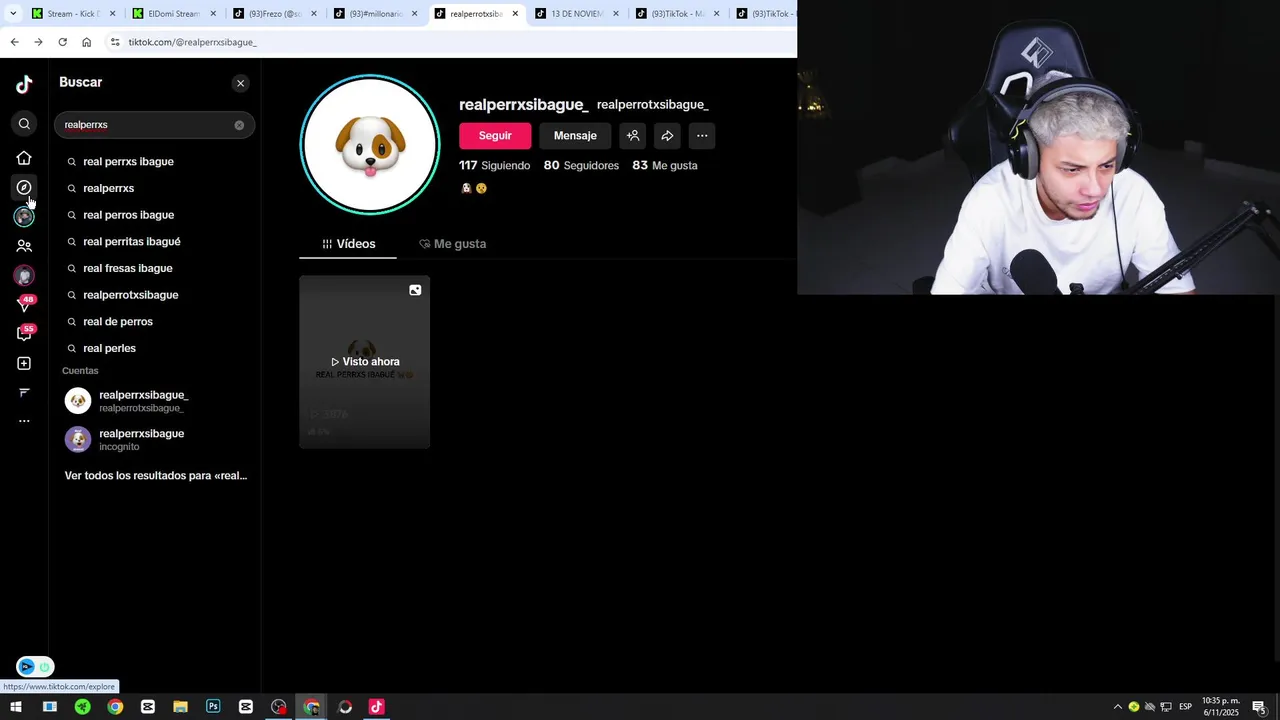
Task: Open Windows Start menu
Action: pyautogui.click(x=16, y=707)
